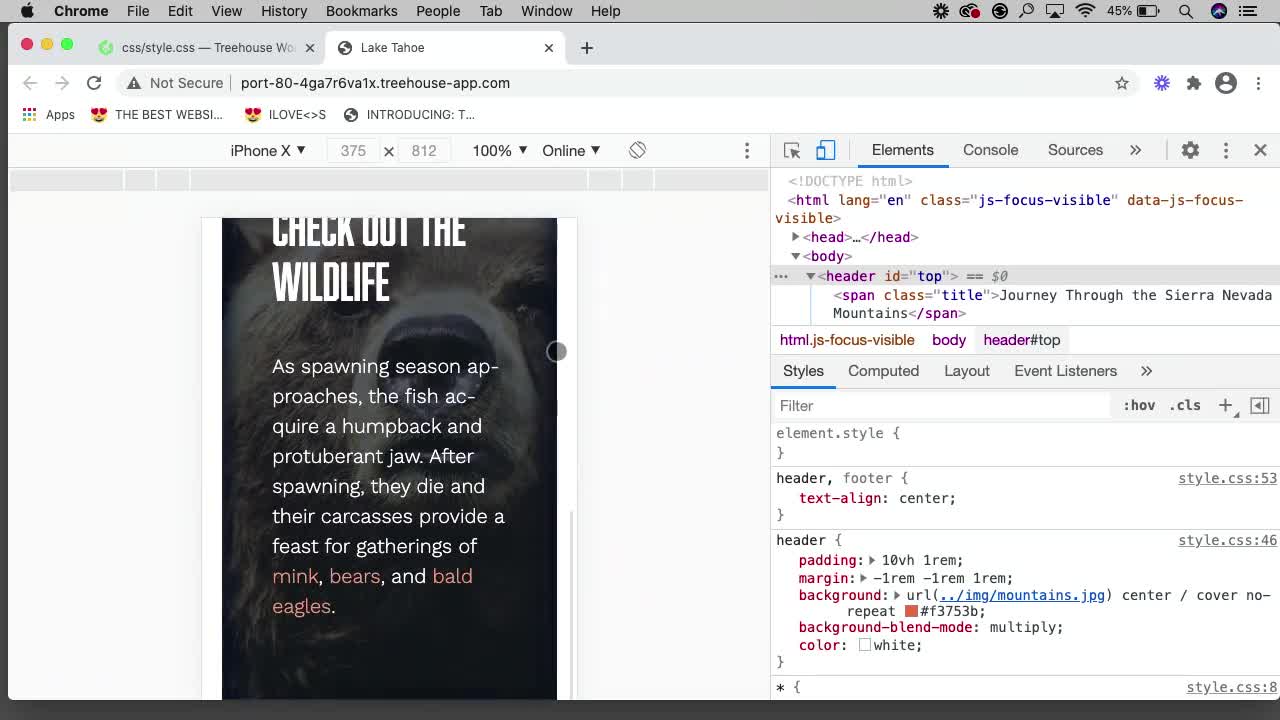Add a new style rule with the plus icon

[1226, 405]
